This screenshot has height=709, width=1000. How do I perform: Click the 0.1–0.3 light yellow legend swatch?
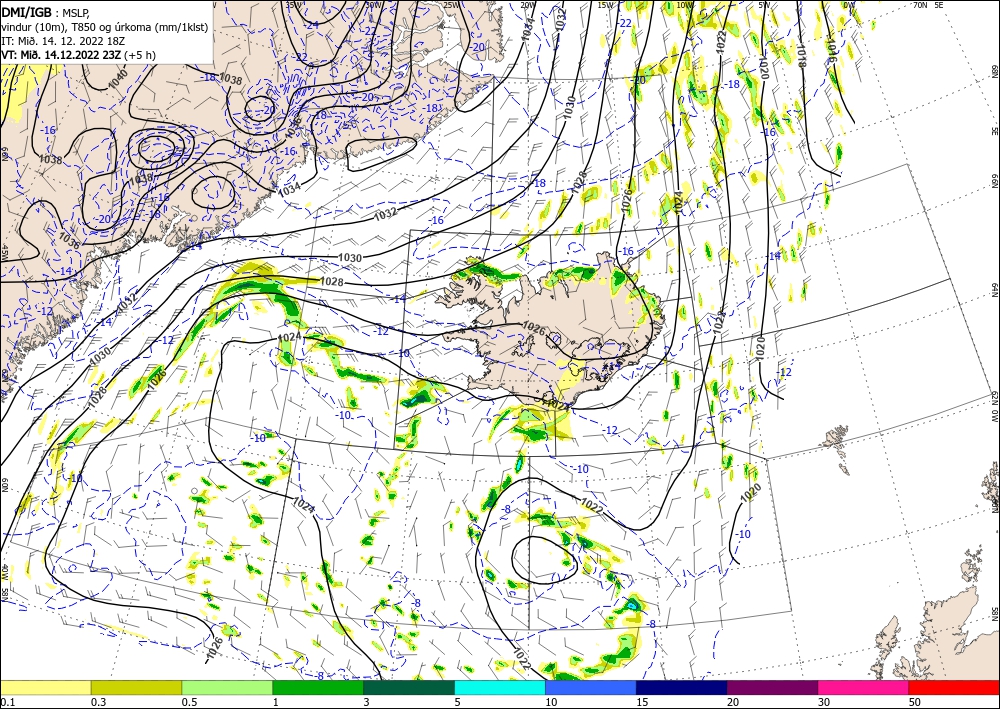(x=45, y=687)
